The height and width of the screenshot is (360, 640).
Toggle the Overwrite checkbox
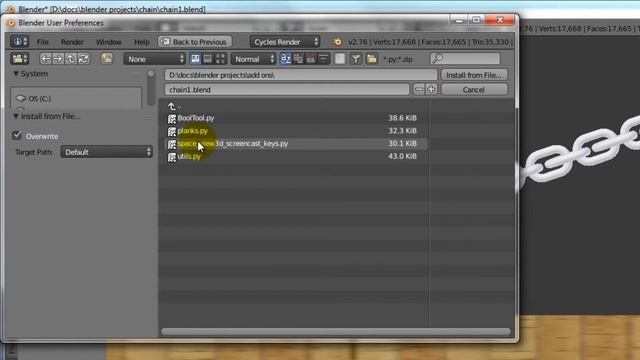click(17, 136)
